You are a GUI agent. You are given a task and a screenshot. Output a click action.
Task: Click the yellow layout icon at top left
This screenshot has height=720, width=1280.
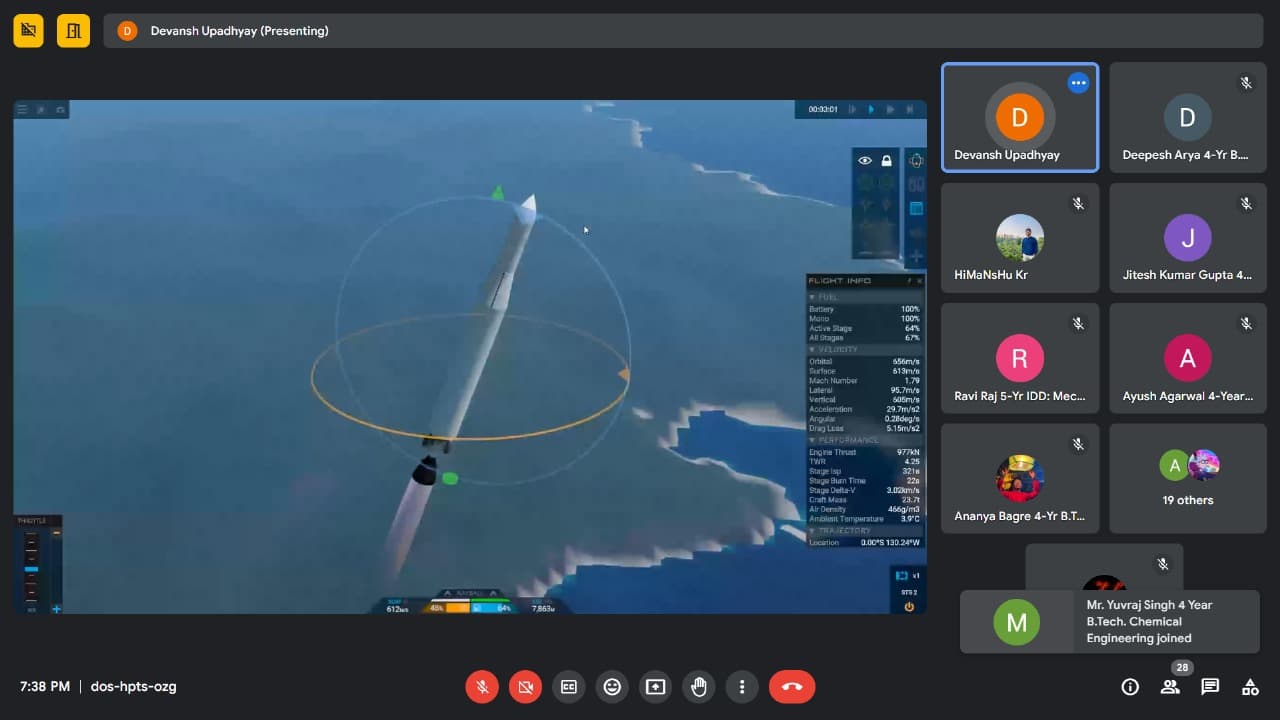click(73, 31)
